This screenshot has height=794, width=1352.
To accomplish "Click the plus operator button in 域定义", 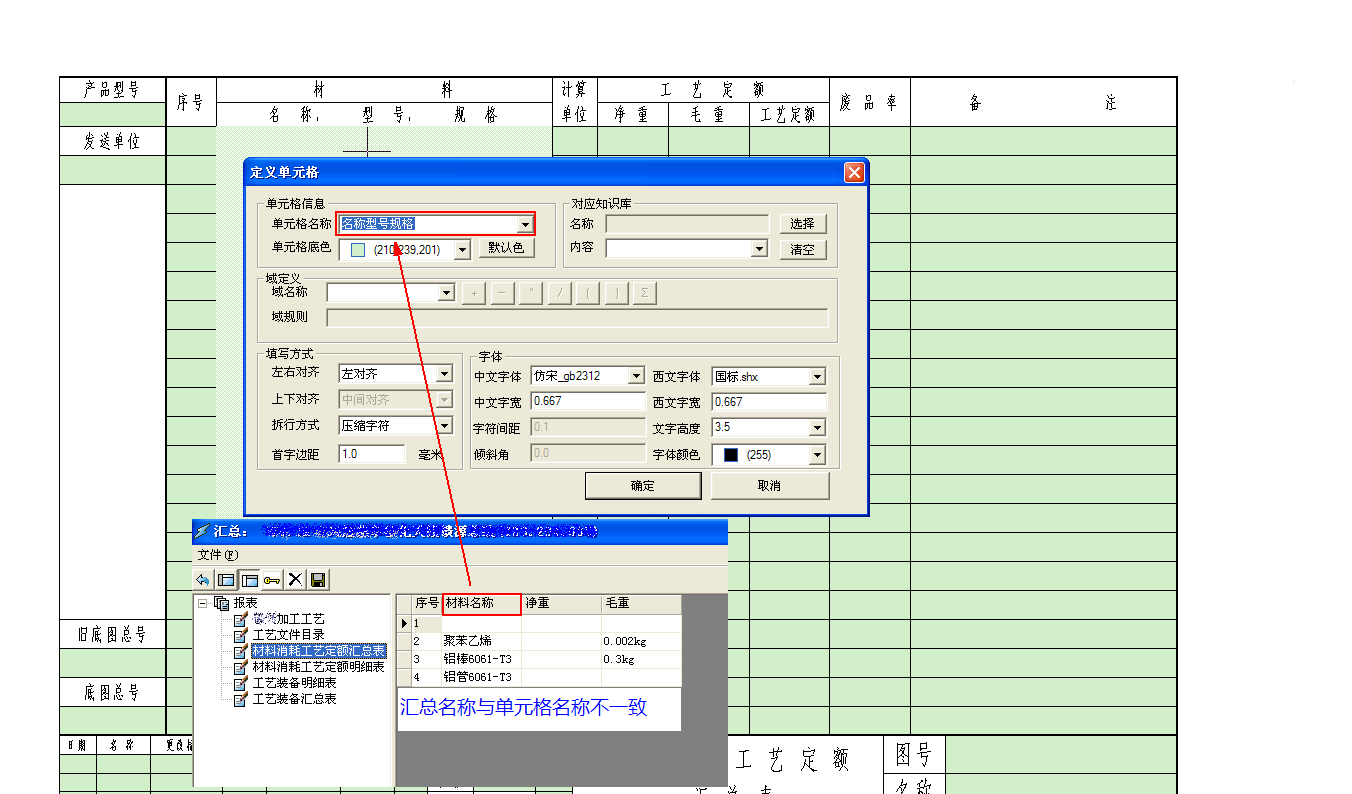I will pos(473,293).
